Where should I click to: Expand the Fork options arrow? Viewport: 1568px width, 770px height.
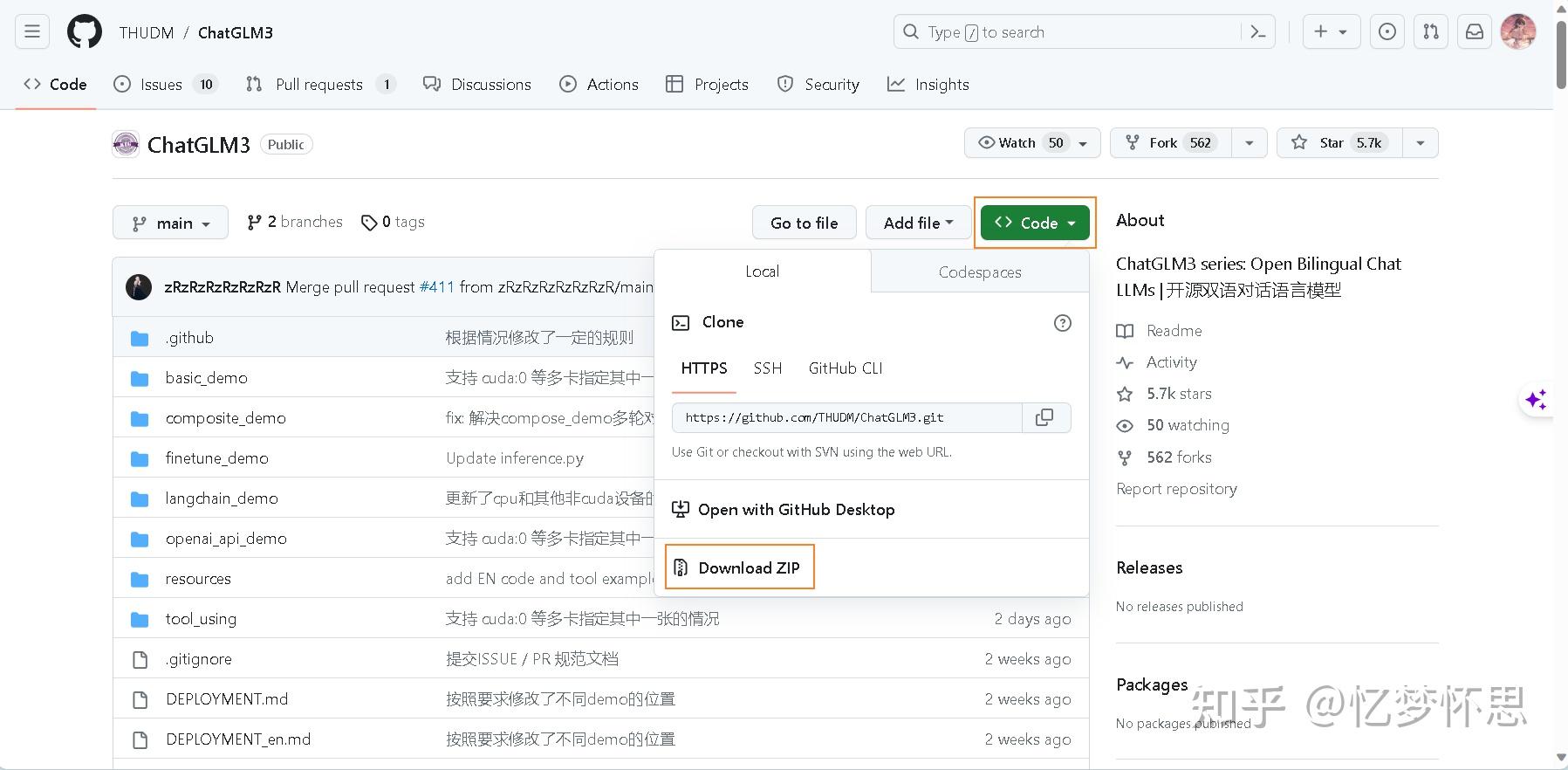(x=1250, y=143)
